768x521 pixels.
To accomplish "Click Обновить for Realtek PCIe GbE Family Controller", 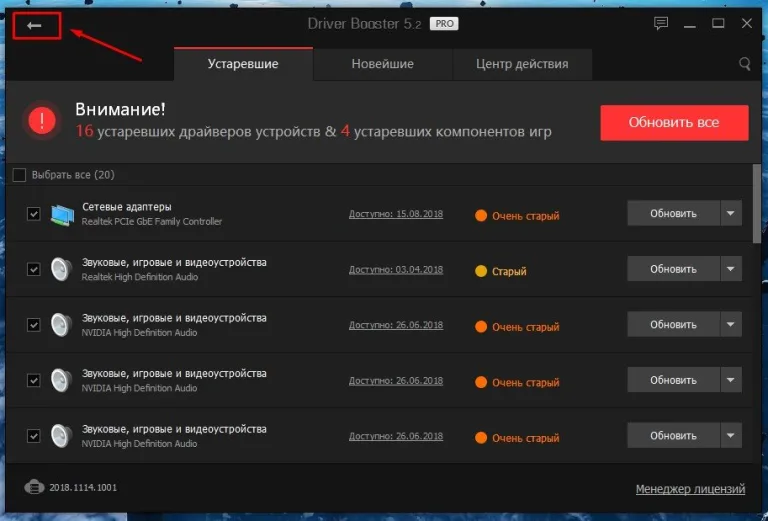I will [x=673, y=213].
